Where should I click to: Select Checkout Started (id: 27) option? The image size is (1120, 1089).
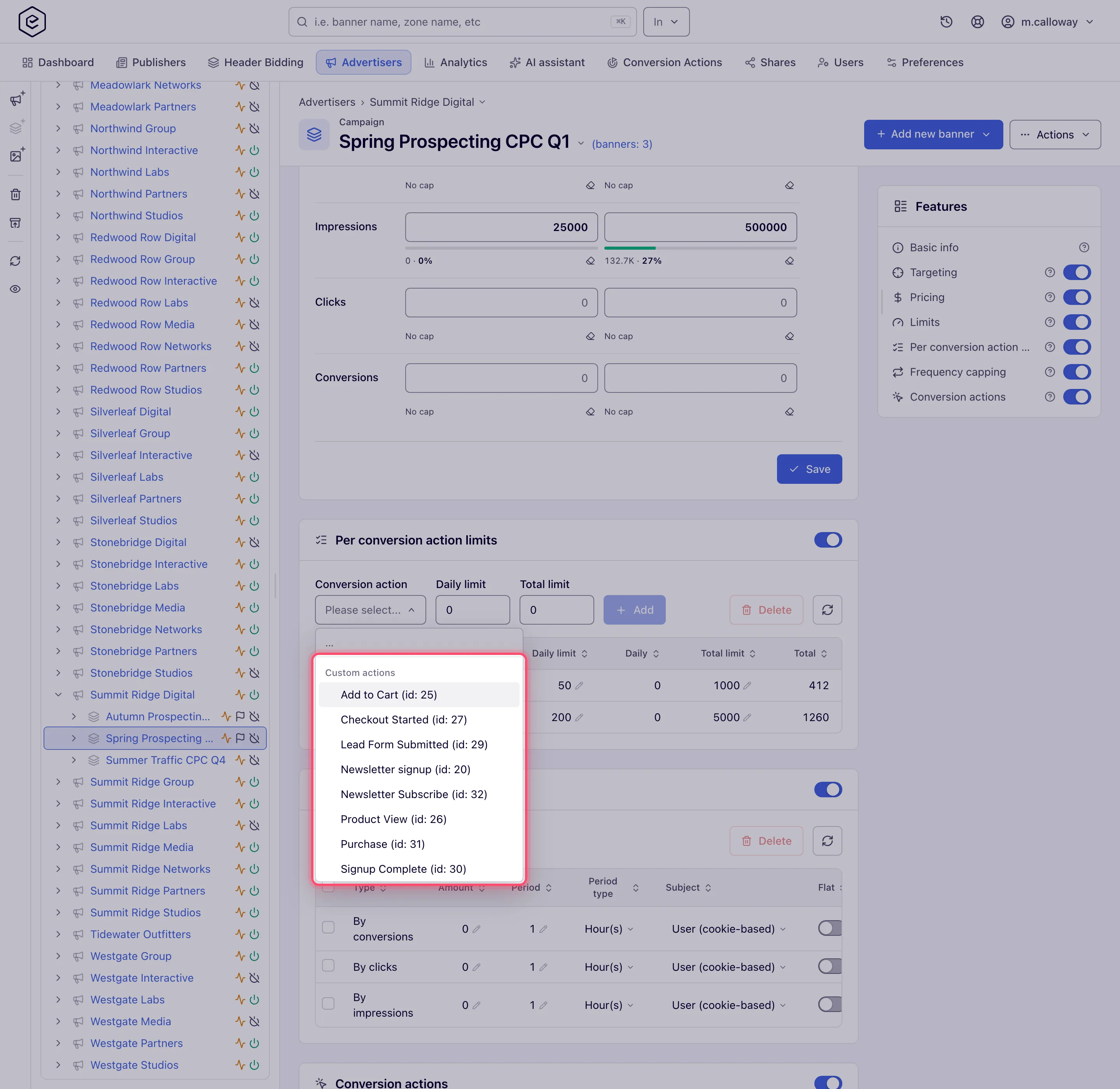click(x=419, y=720)
